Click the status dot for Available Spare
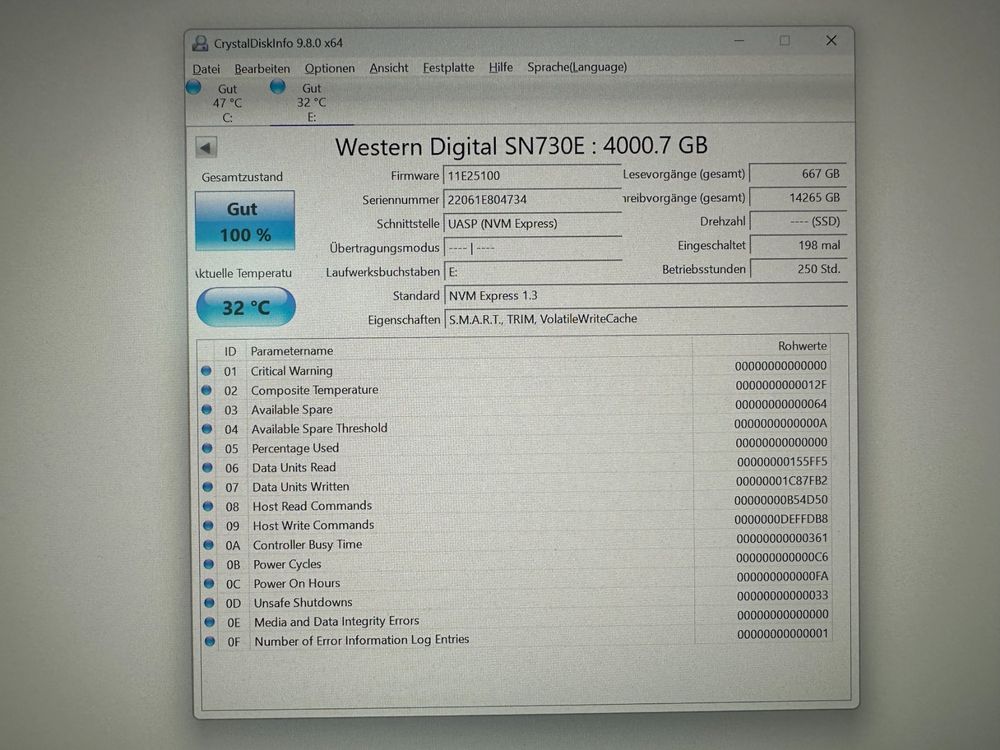The image size is (1000, 750). point(207,409)
